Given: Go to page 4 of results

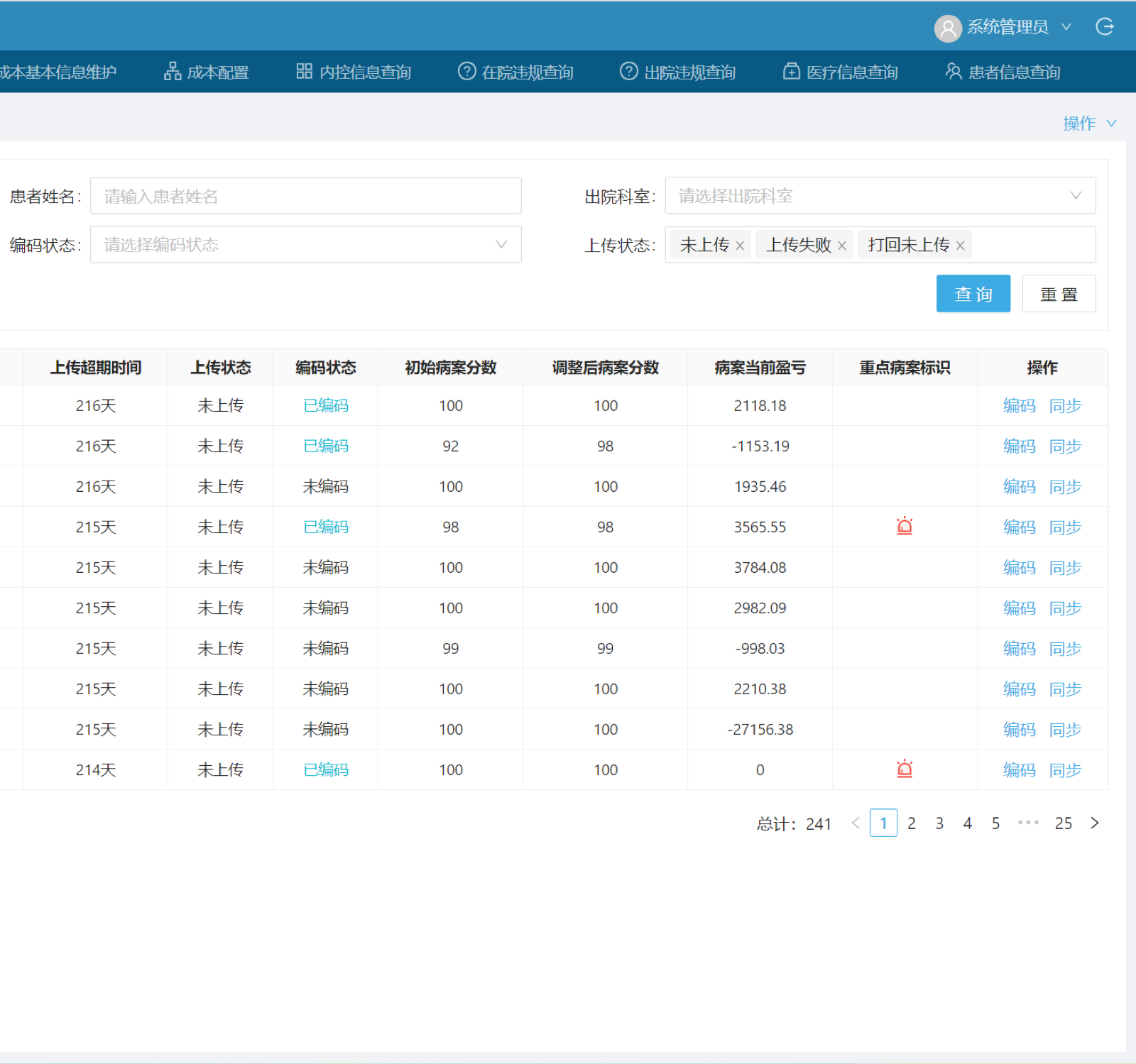Looking at the screenshot, I should pyautogui.click(x=968, y=823).
